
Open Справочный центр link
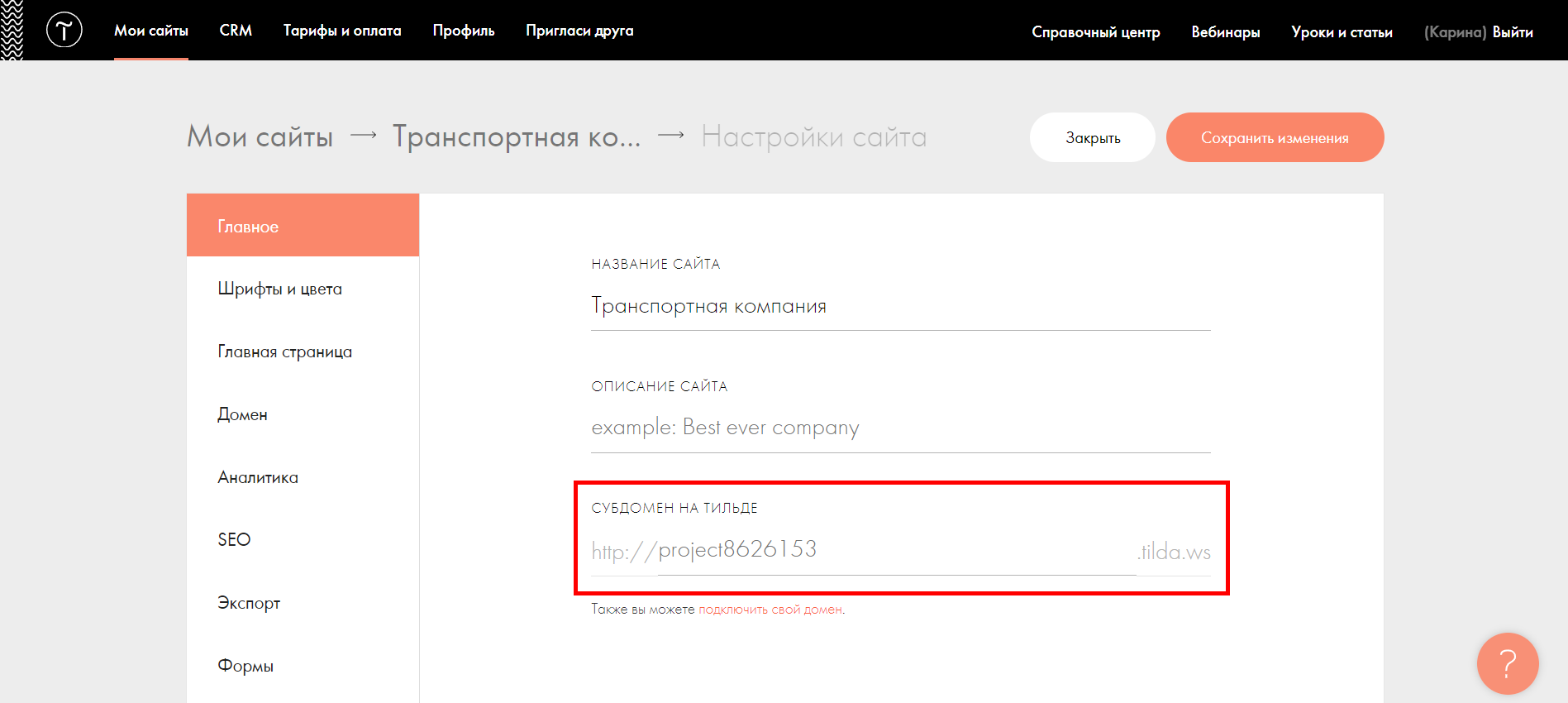point(1095,32)
